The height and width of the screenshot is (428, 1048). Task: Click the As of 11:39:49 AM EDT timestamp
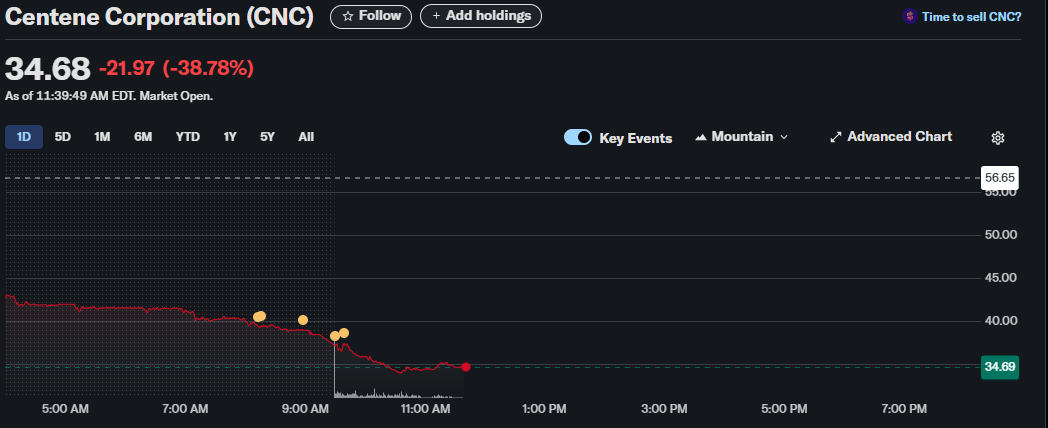(x=109, y=96)
